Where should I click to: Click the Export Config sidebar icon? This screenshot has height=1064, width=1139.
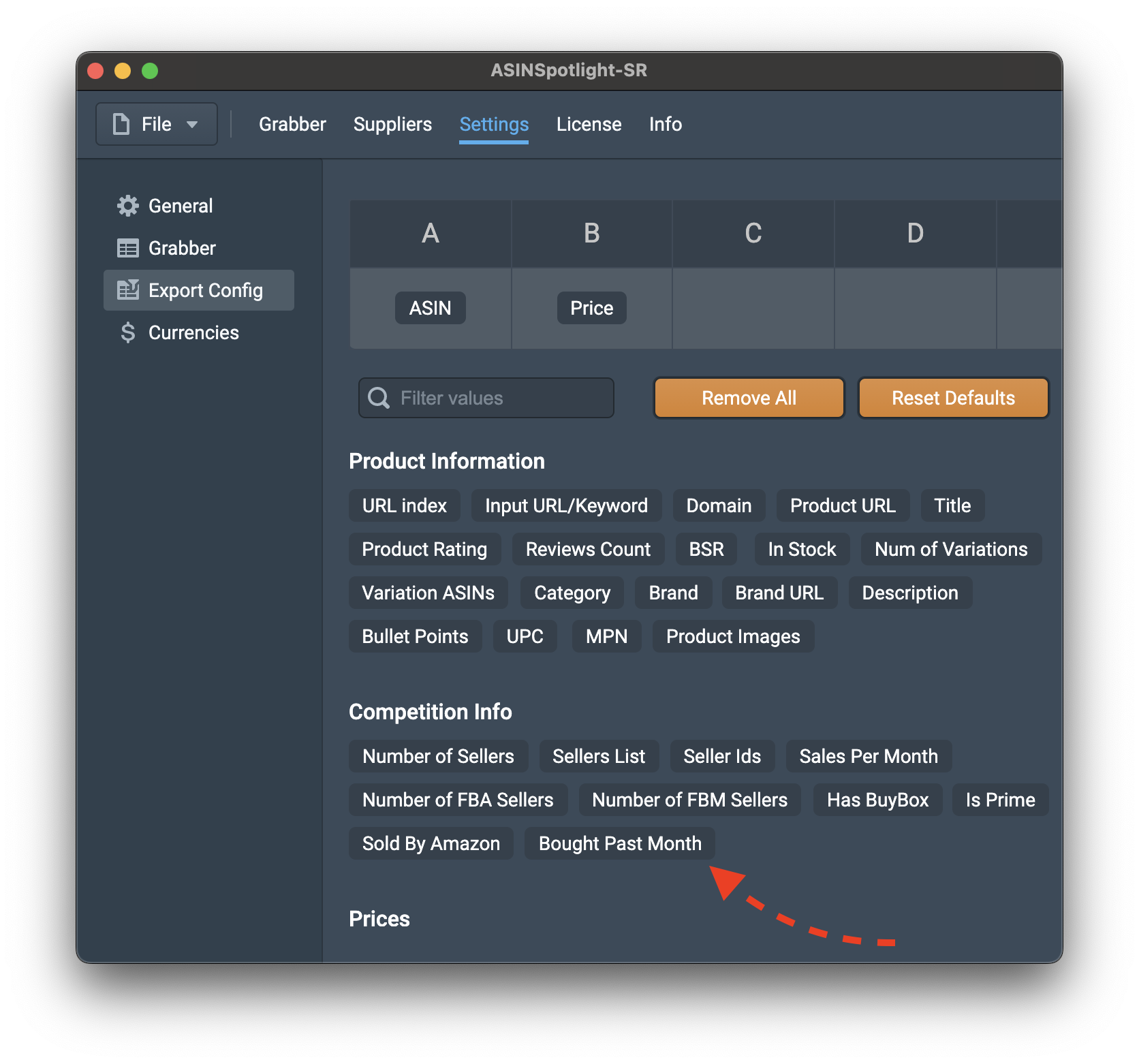(x=127, y=290)
